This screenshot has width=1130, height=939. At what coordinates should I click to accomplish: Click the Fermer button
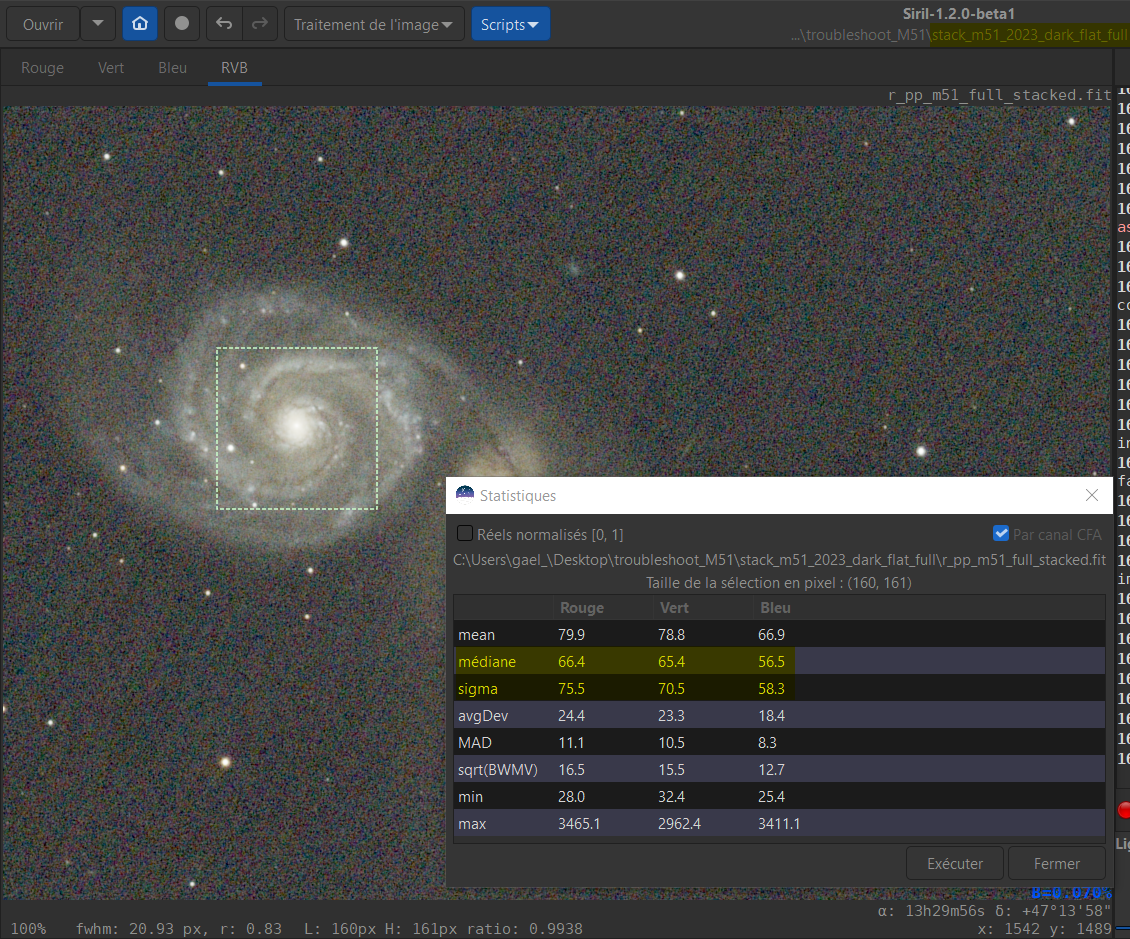click(1057, 863)
